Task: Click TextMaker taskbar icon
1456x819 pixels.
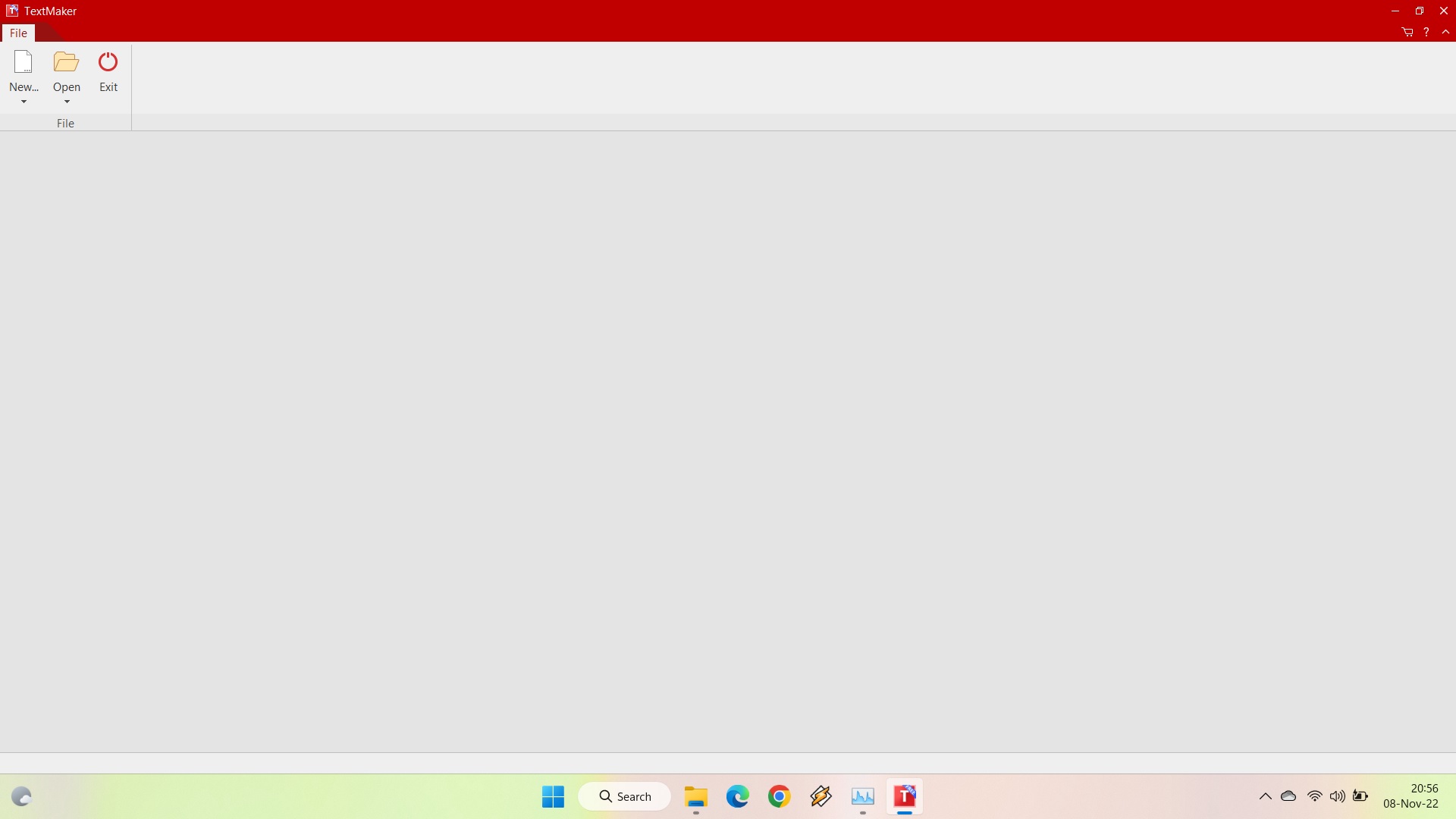Action: click(x=904, y=796)
